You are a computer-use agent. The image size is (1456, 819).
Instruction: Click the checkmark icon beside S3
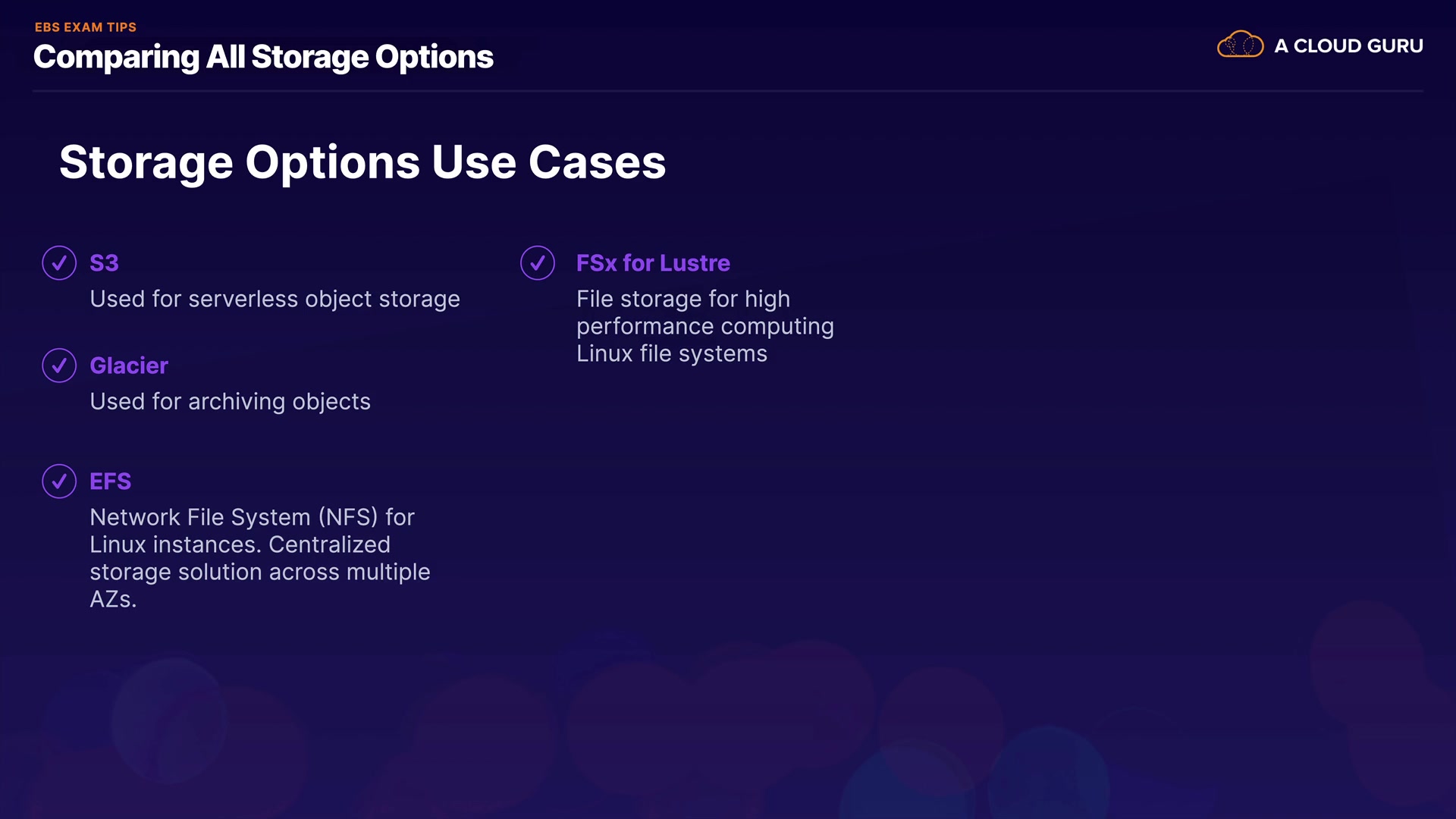[59, 263]
